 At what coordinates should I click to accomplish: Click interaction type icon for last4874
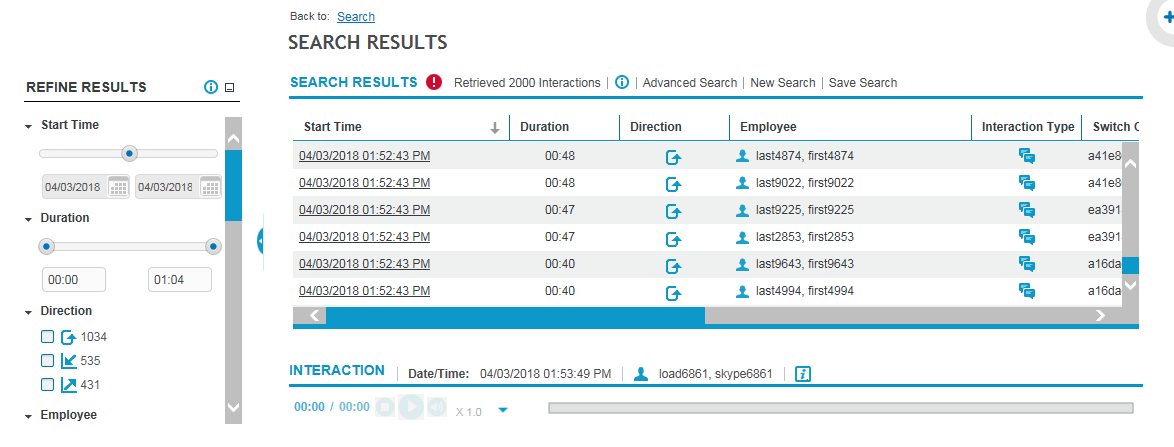tap(1026, 156)
